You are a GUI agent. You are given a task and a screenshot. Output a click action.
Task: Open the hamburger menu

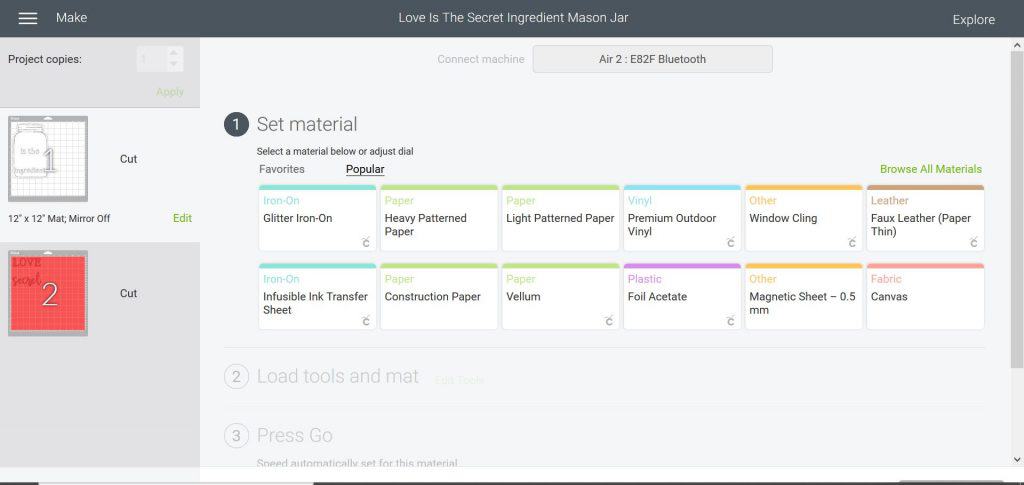[x=28, y=18]
